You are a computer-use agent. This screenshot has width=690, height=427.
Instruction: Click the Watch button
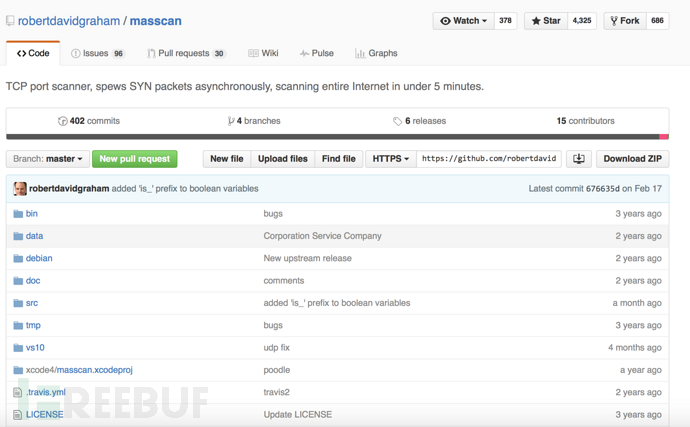pos(464,21)
